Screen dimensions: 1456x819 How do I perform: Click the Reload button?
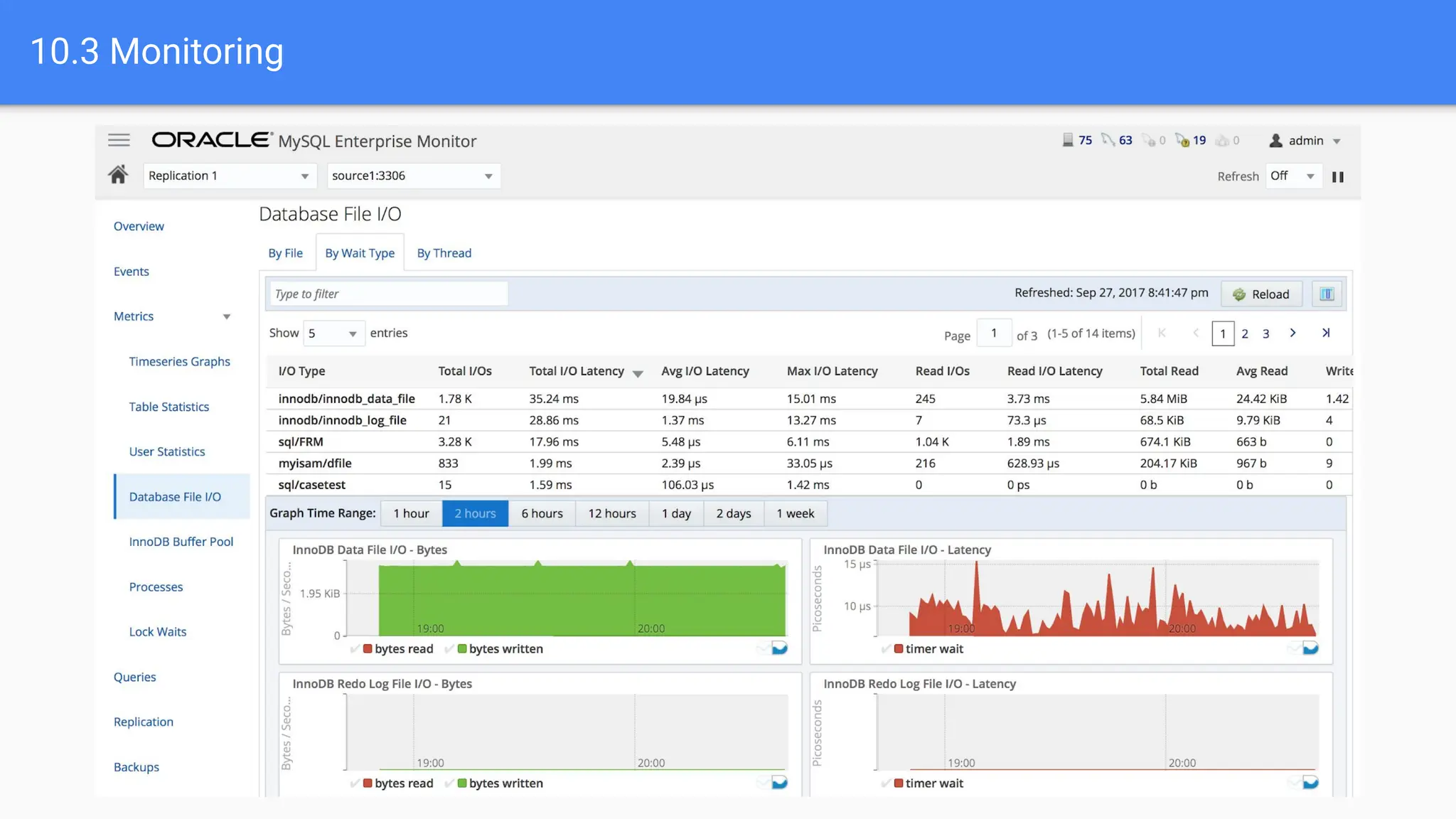[x=1261, y=294]
